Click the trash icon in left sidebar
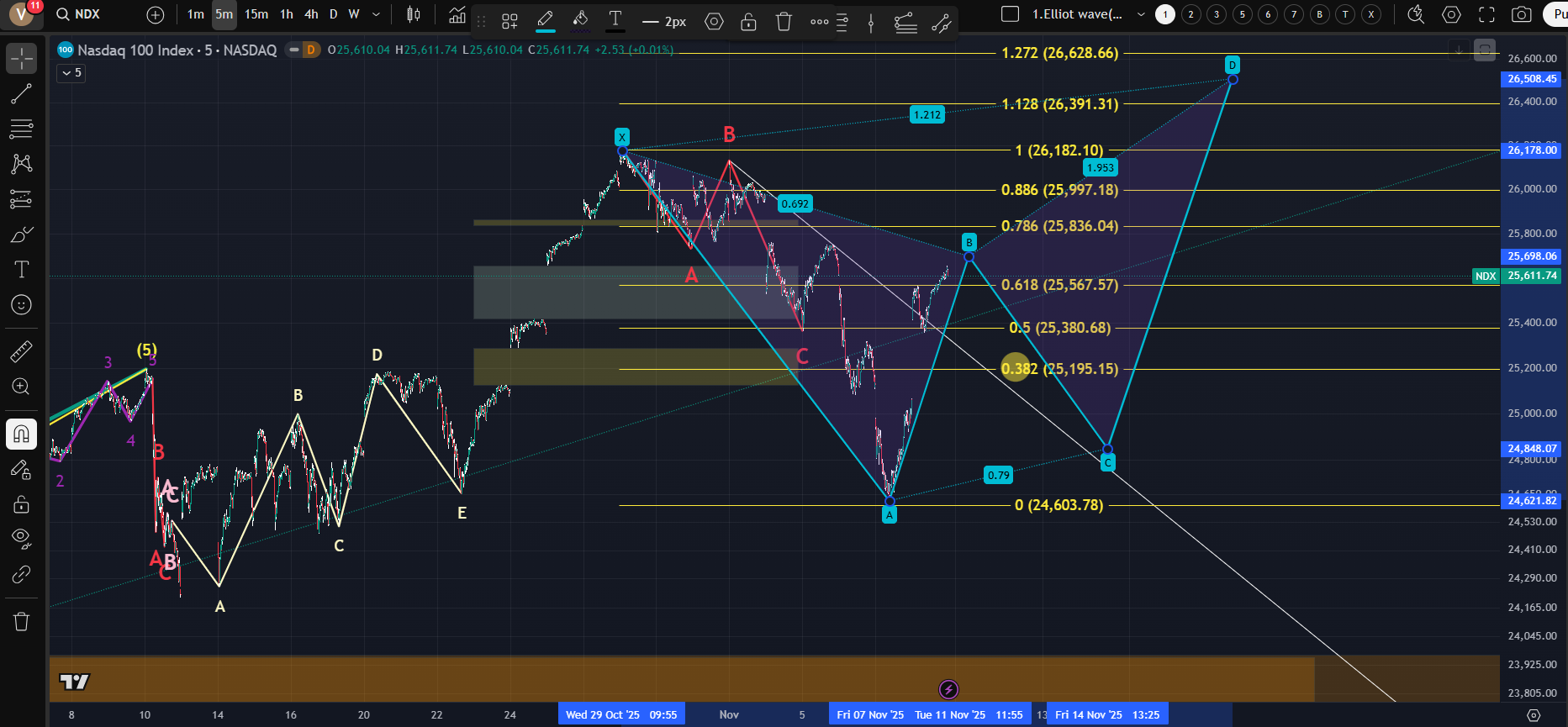1568x727 pixels. [21, 621]
